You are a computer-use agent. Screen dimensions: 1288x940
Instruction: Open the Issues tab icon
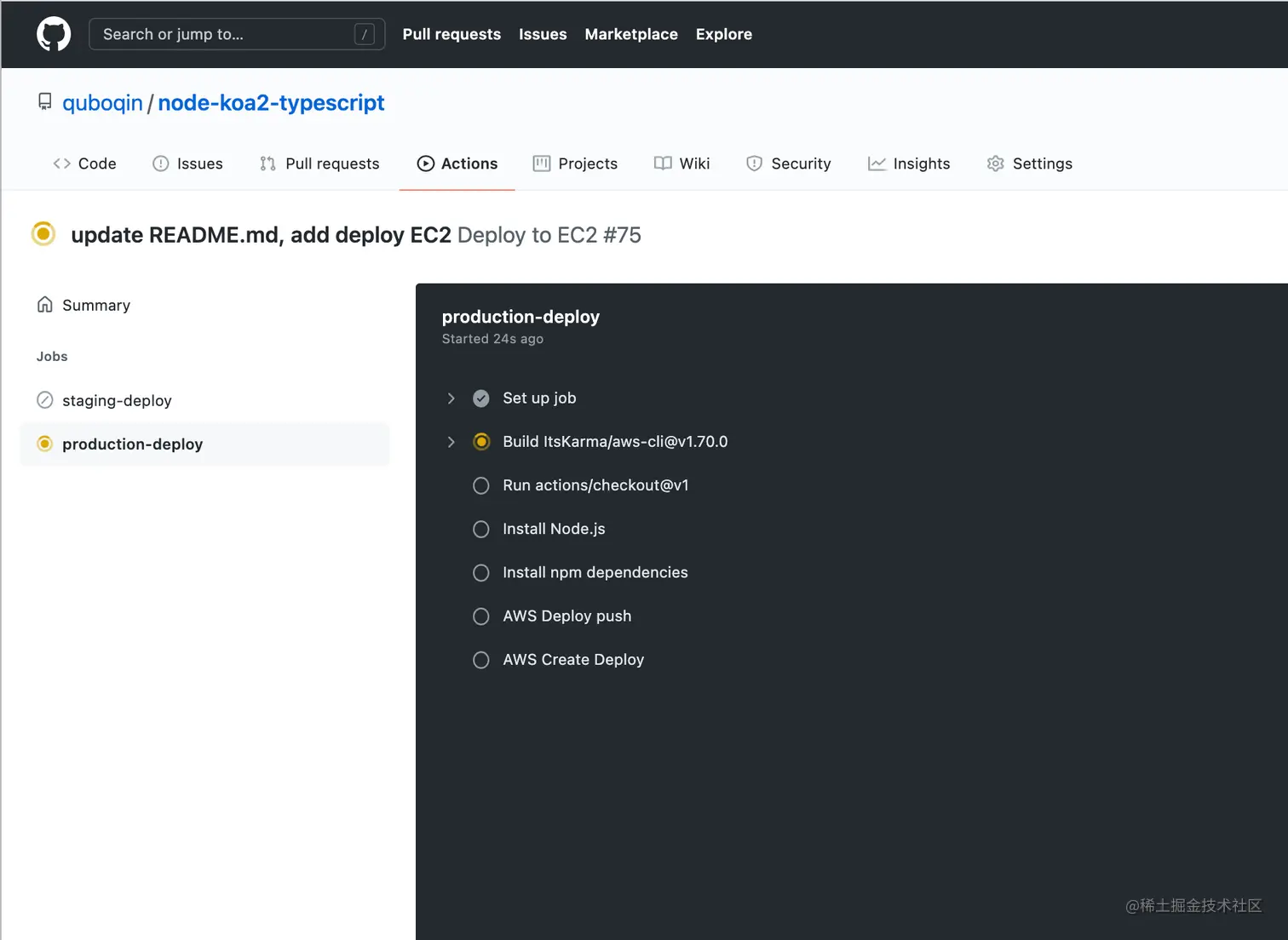pyautogui.click(x=161, y=163)
